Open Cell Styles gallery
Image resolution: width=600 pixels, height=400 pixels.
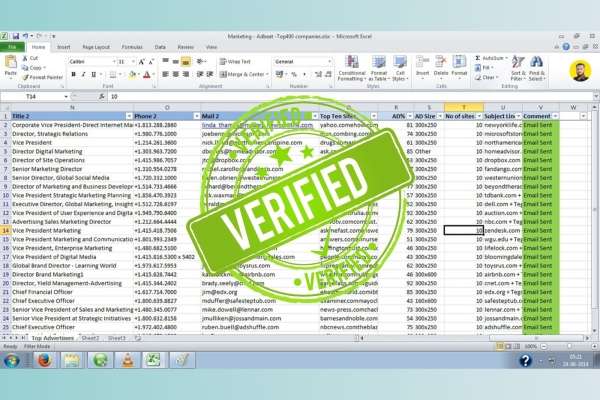pyautogui.click(x=400, y=68)
